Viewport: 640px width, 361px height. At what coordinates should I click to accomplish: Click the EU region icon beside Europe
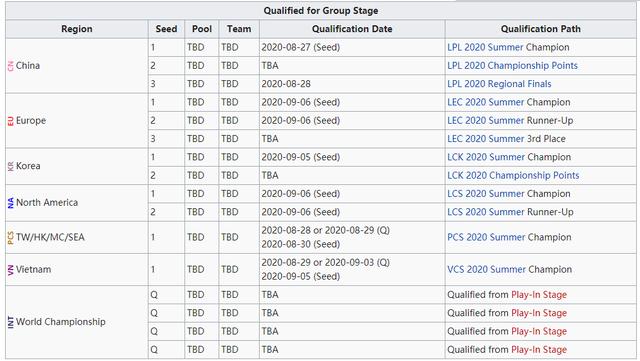coord(11,121)
